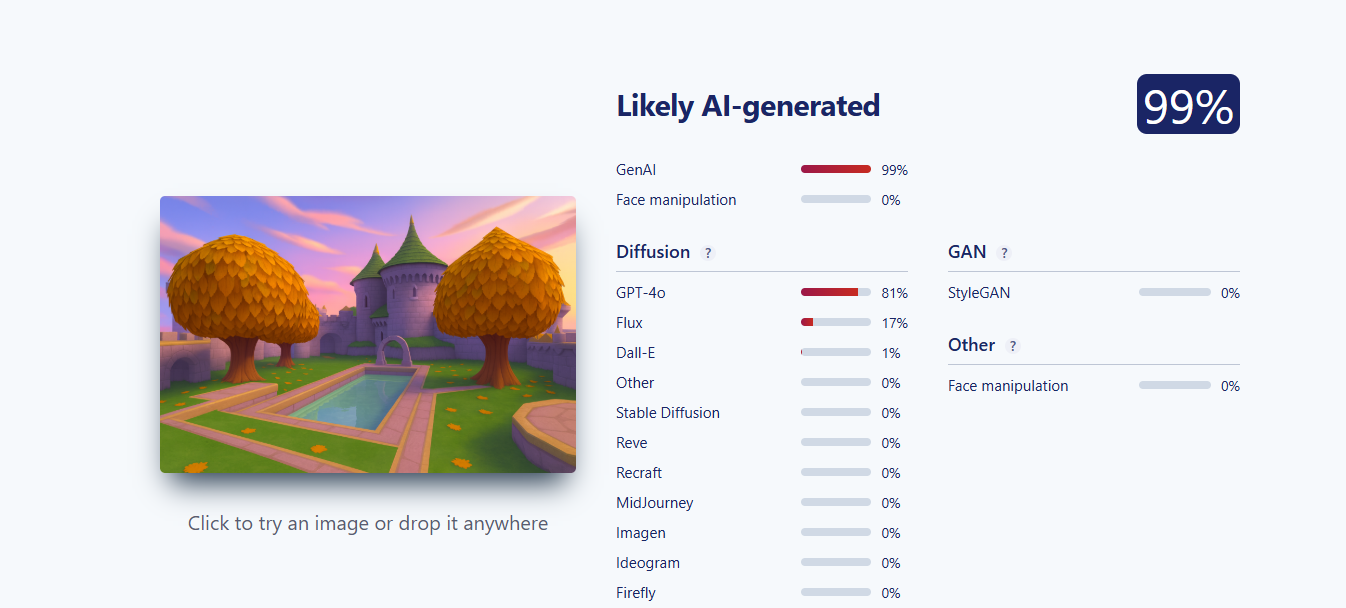
Task: Click the MidJourney score bar
Action: click(x=836, y=503)
